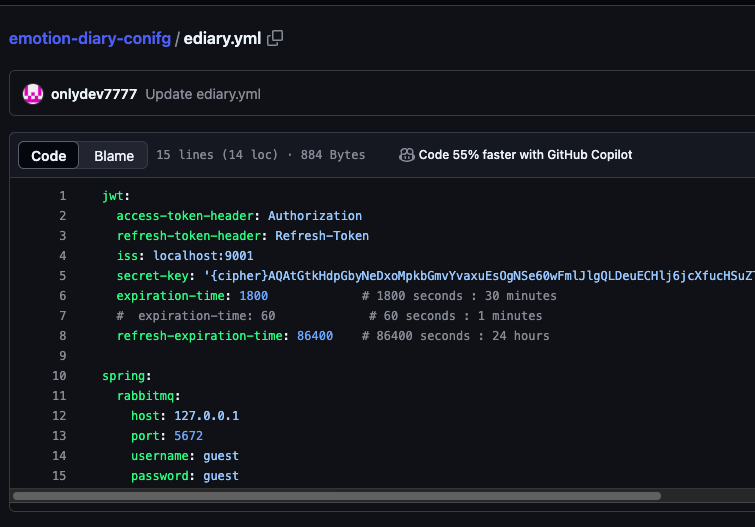755x527 pixels.
Task: Click the username key
Action: point(159,456)
